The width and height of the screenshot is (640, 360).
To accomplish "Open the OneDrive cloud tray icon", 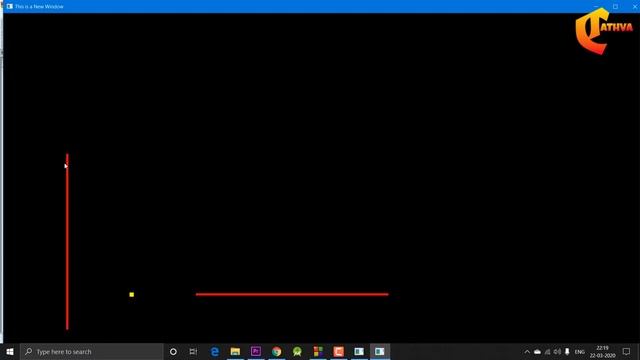I will pos(537,351).
